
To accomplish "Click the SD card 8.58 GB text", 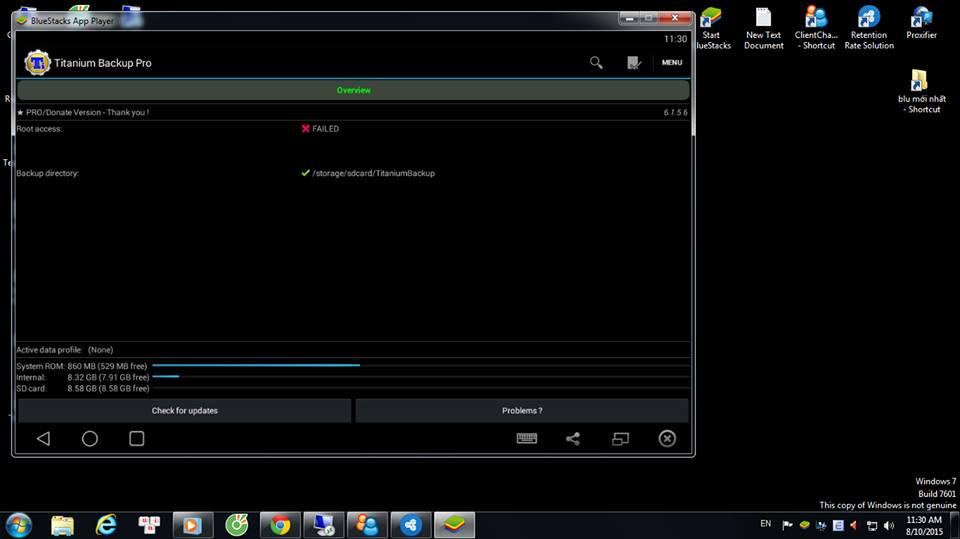I will pos(108,388).
